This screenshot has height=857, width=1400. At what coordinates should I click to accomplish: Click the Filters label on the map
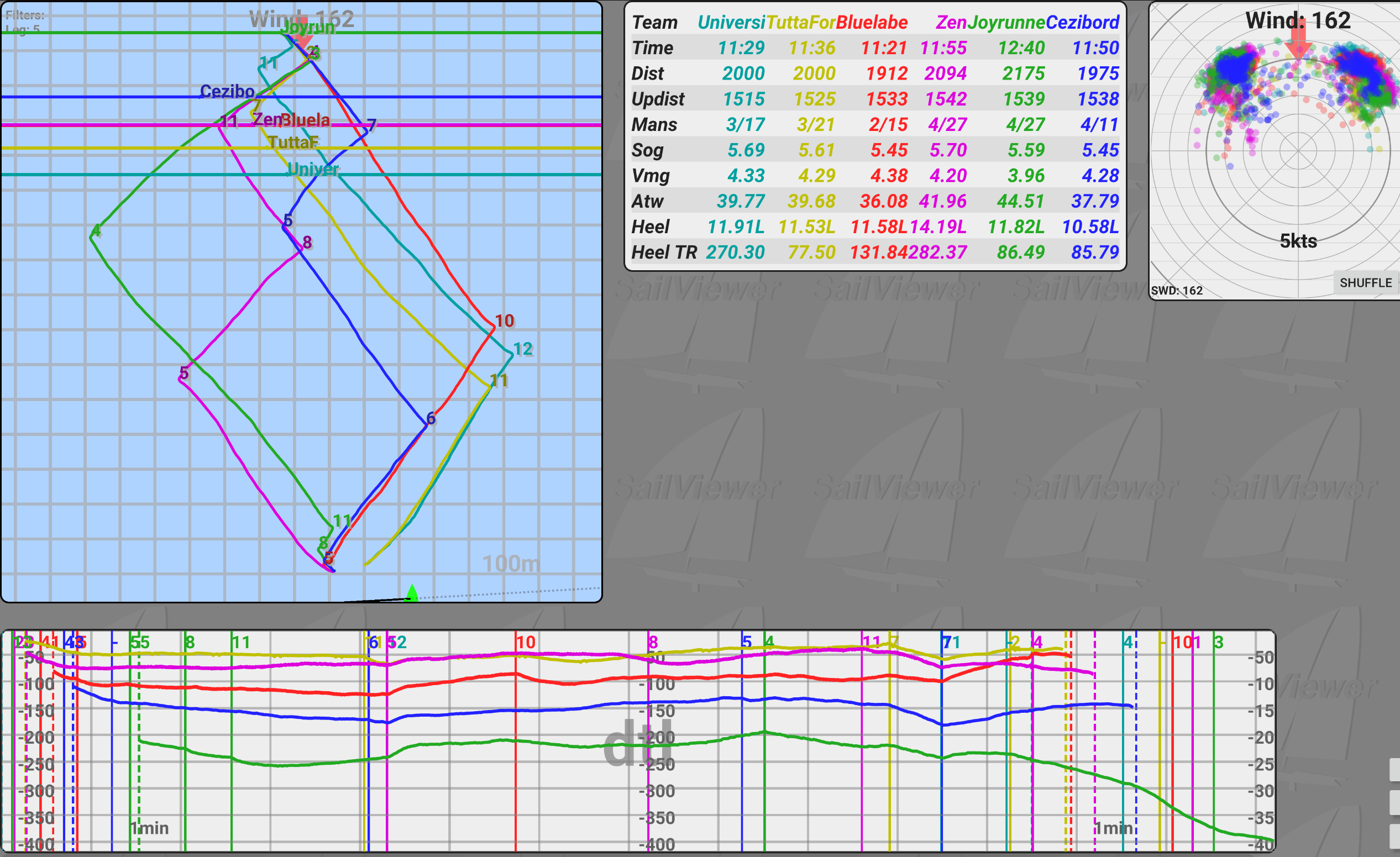coord(24,15)
